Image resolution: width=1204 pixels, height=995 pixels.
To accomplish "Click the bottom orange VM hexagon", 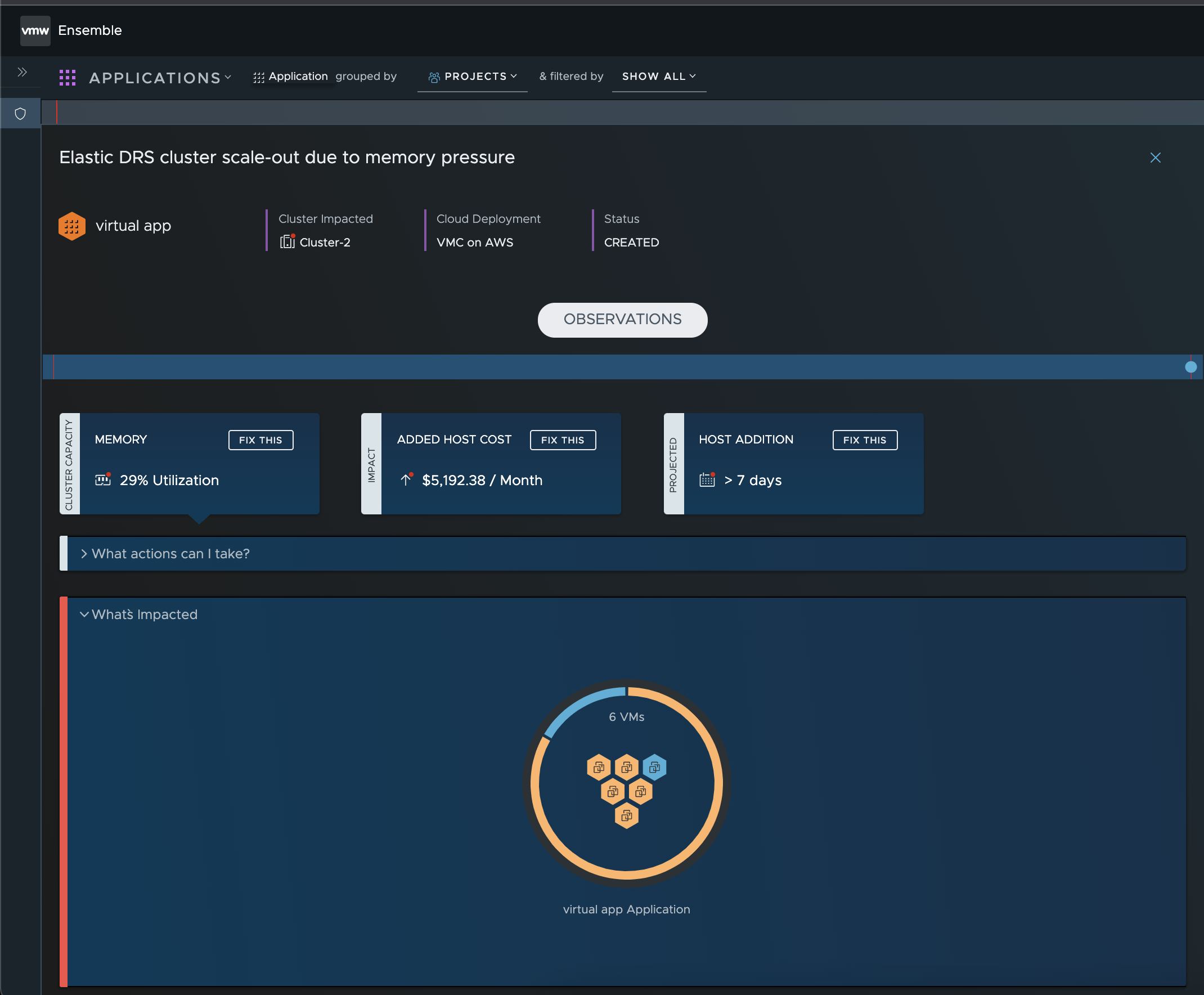I will 626,815.
